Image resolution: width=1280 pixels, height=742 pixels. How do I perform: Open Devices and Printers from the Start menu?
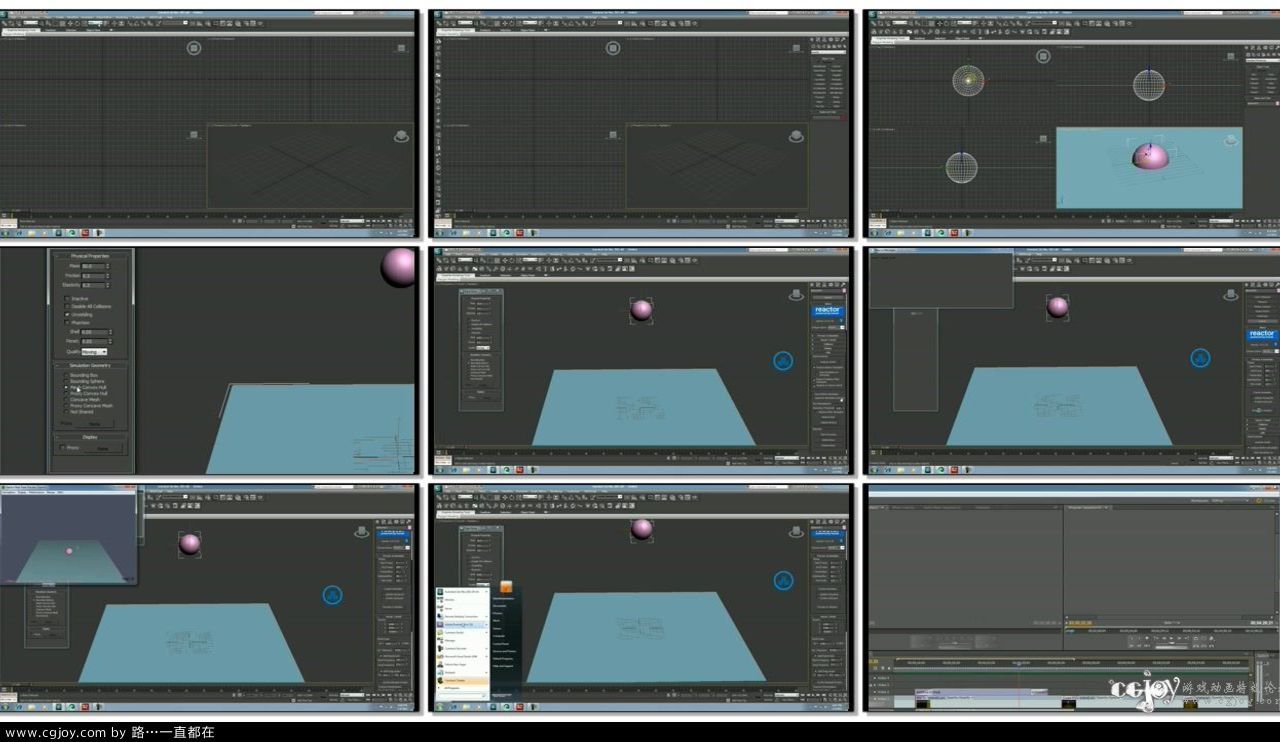pyautogui.click(x=504, y=651)
